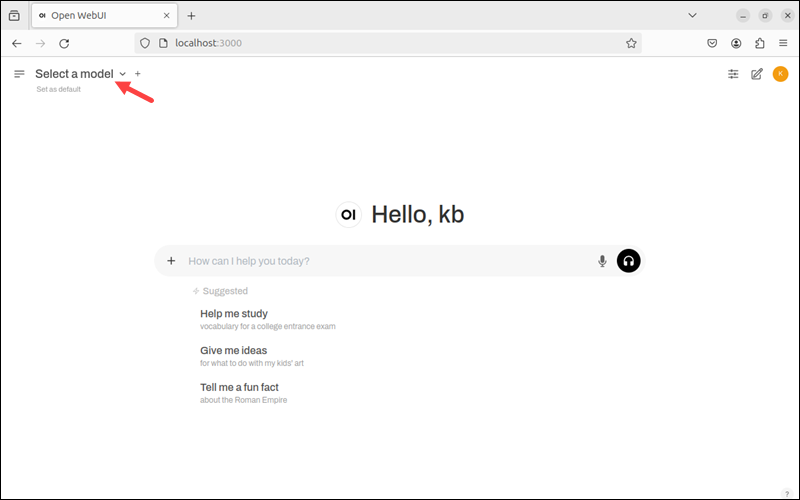
Task: Open the Pocket save icon
Action: pos(712,43)
